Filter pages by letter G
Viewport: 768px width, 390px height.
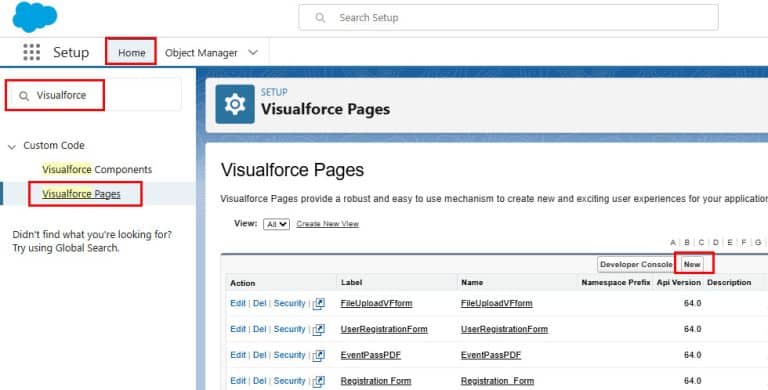(758, 243)
